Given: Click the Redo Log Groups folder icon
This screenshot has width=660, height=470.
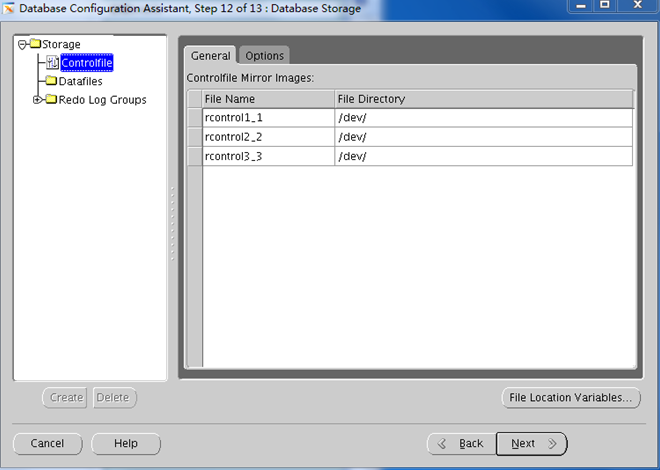Looking at the screenshot, I should click(x=51, y=99).
